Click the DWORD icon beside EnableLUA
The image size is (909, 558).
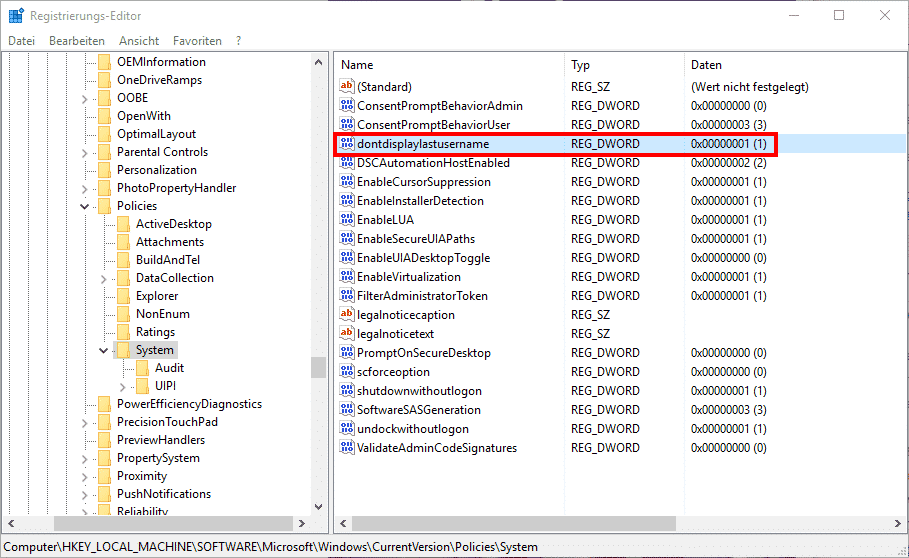click(347, 220)
